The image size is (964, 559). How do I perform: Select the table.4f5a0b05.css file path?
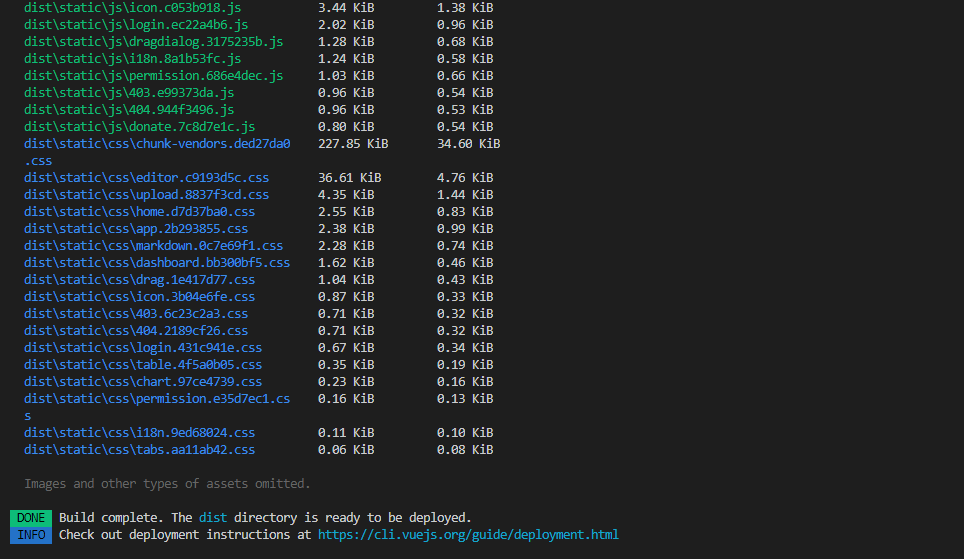click(143, 365)
